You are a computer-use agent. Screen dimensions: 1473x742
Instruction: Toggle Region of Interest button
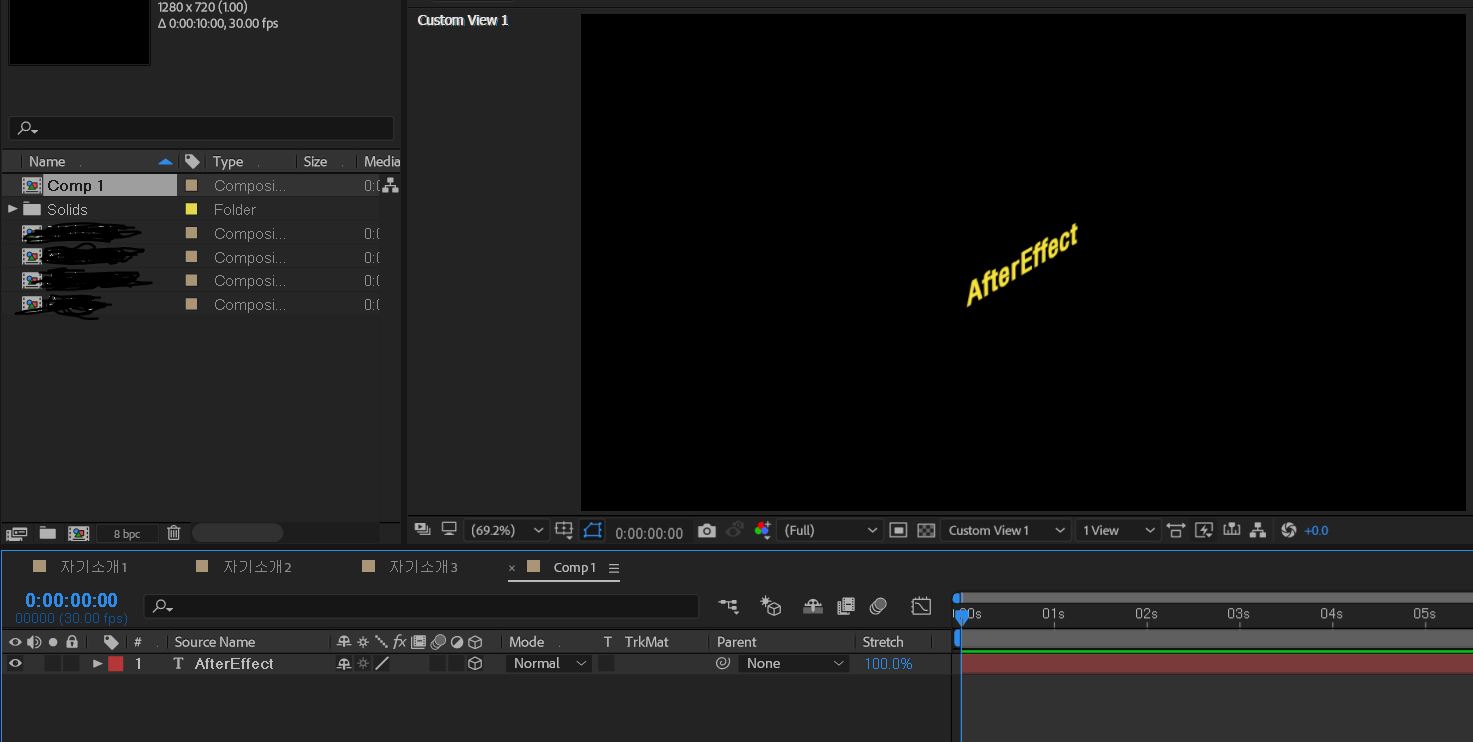pos(898,530)
